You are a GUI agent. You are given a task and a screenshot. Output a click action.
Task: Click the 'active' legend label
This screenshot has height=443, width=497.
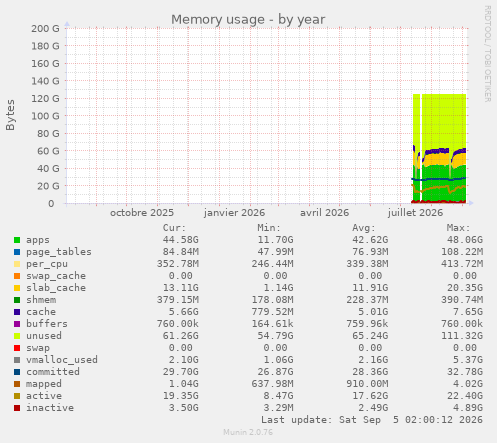44,396
